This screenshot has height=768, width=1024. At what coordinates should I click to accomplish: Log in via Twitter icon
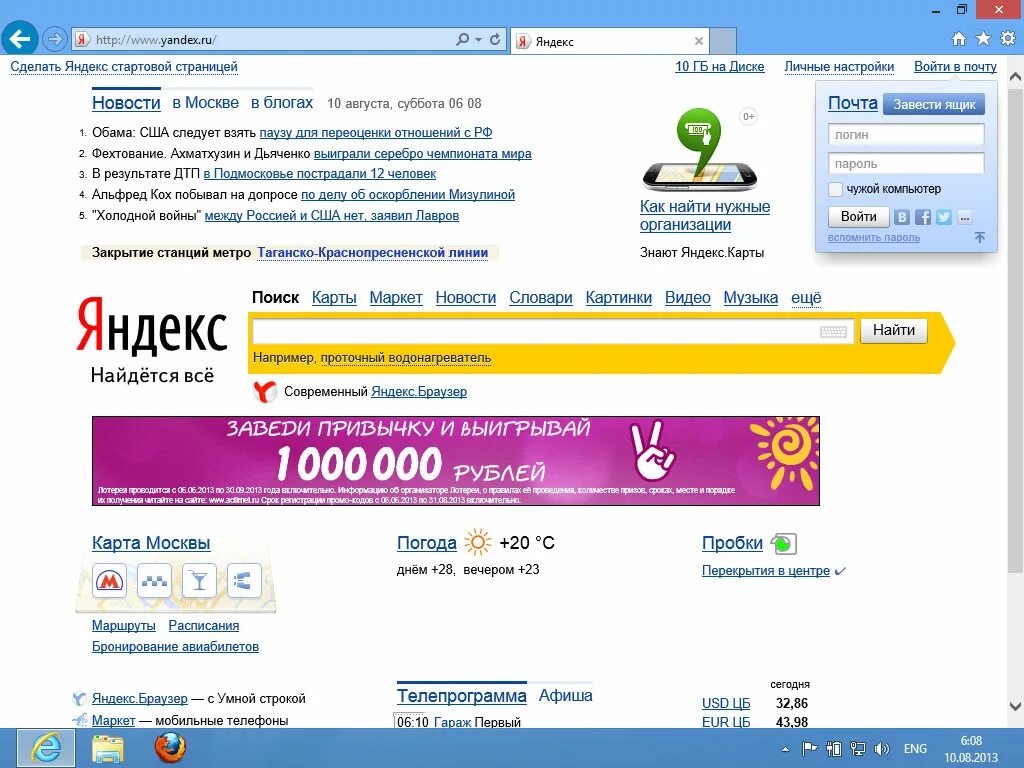(x=944, y=217)
